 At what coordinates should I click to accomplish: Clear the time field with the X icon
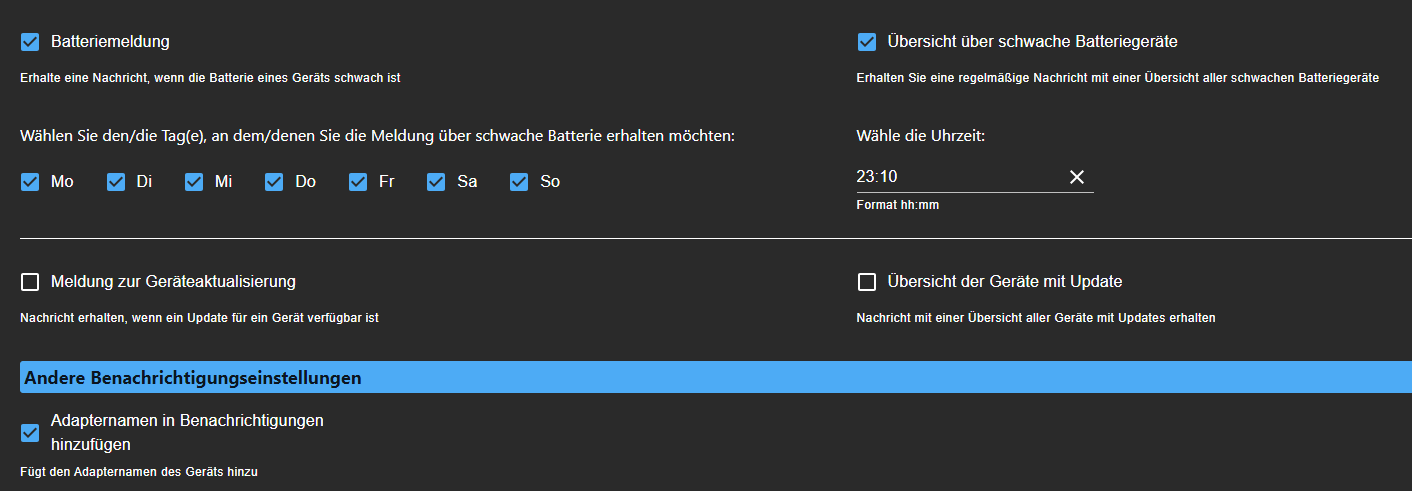pyautogui.click(x=1077, y=177)
